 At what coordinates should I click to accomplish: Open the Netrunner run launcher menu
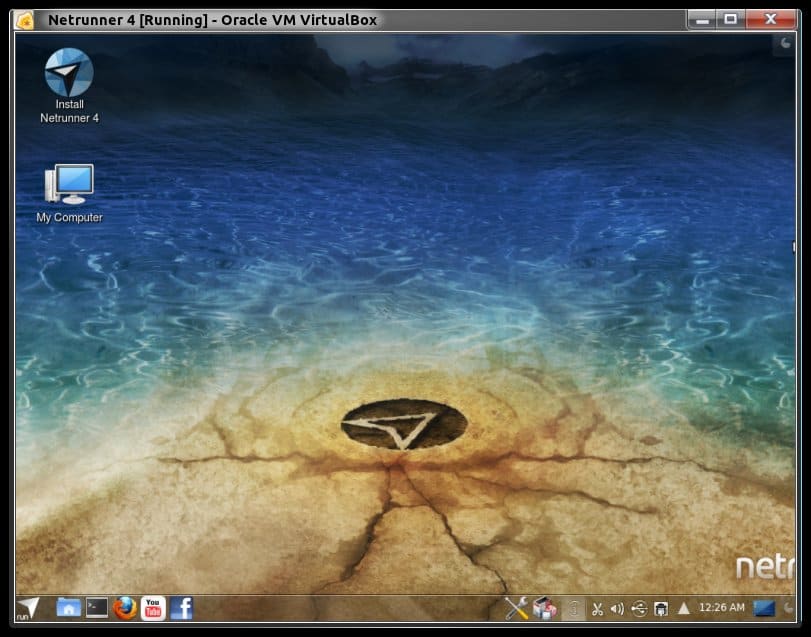click(29, 607)
